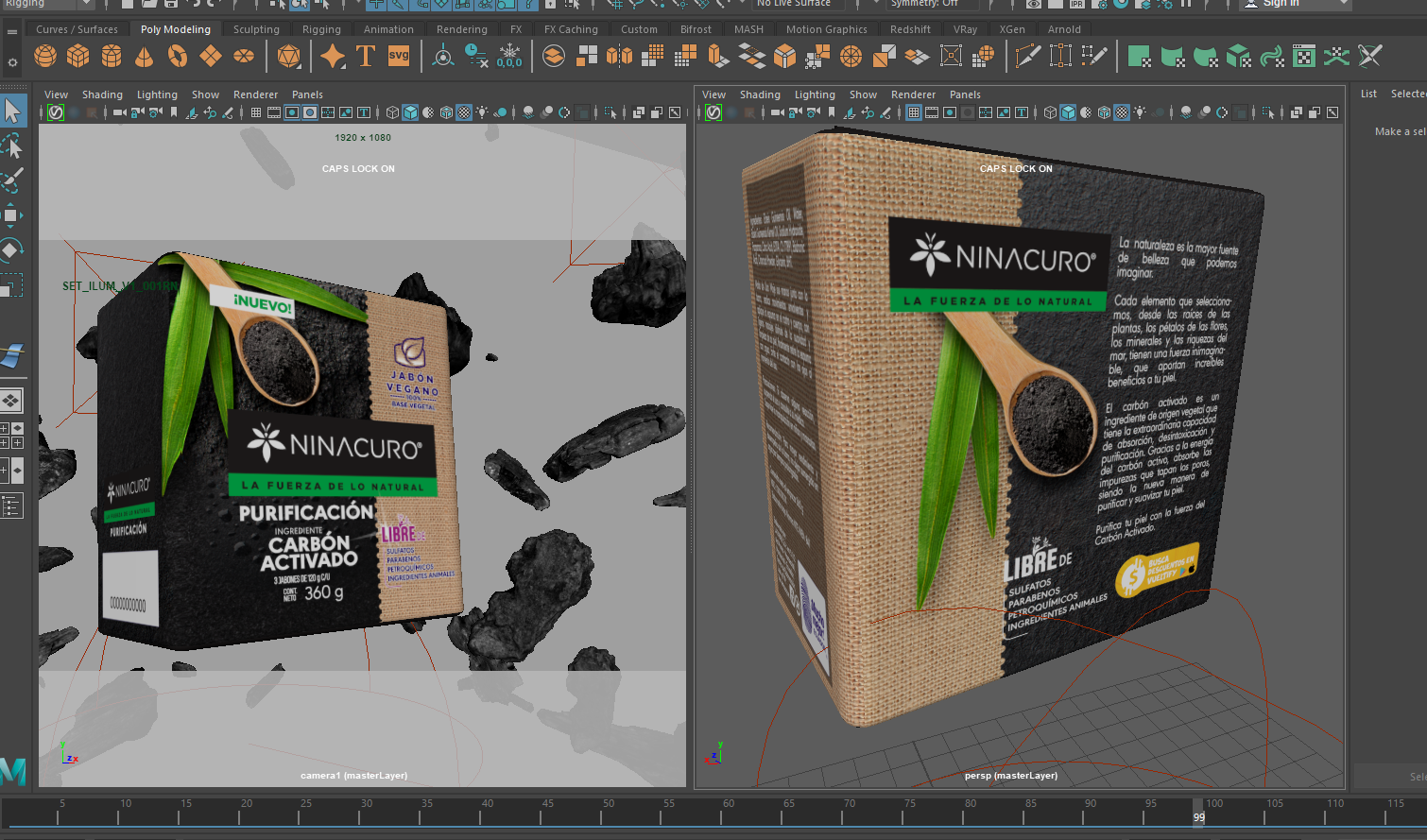Switch to MASH shelf tab
The image size is (1427, 840).
click(x=748, y=29)
